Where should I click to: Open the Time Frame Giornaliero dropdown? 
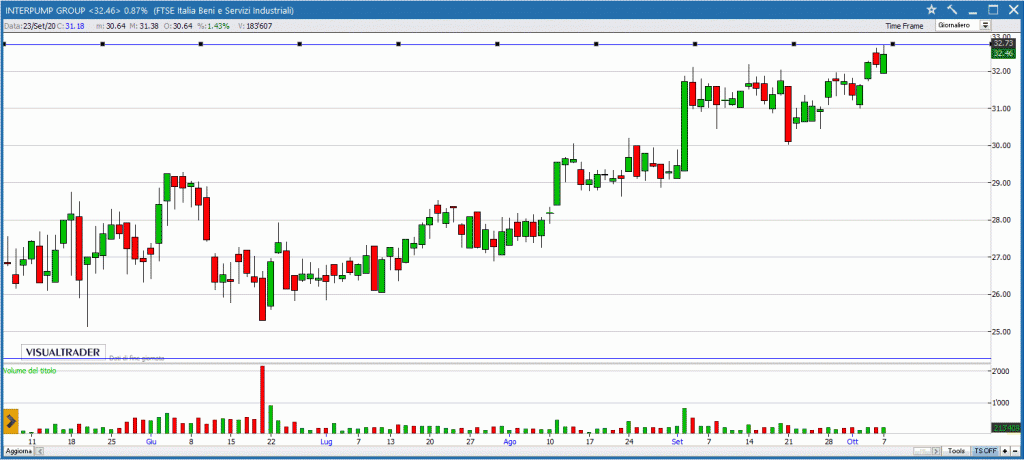click(963, 25)
